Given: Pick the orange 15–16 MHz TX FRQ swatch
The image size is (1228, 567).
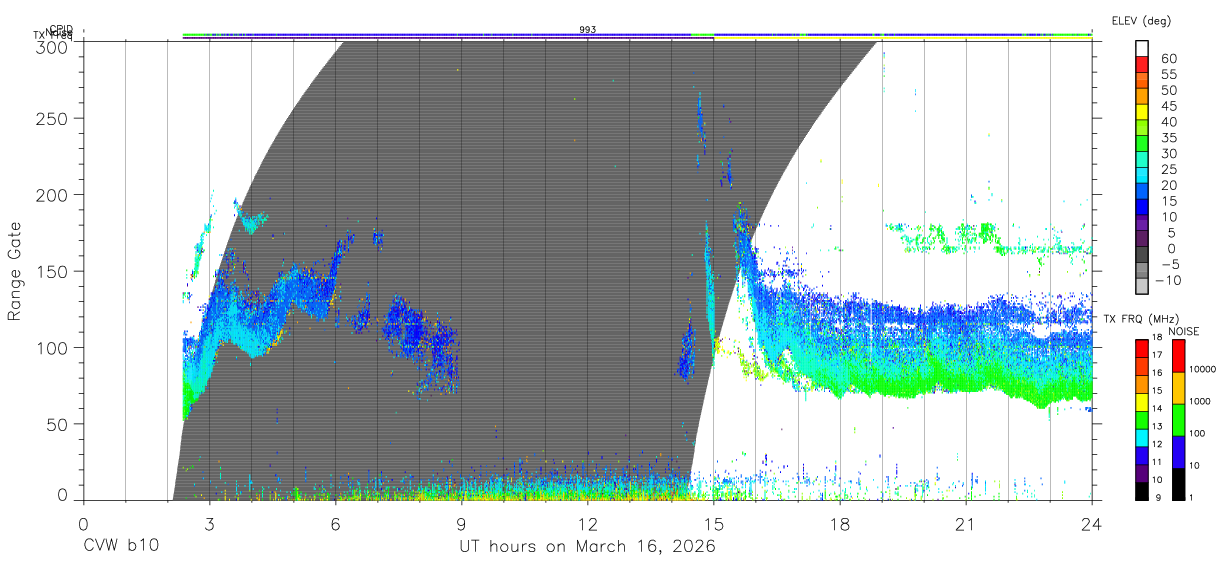Looking at the screenshot, I should coord(1142,384).
